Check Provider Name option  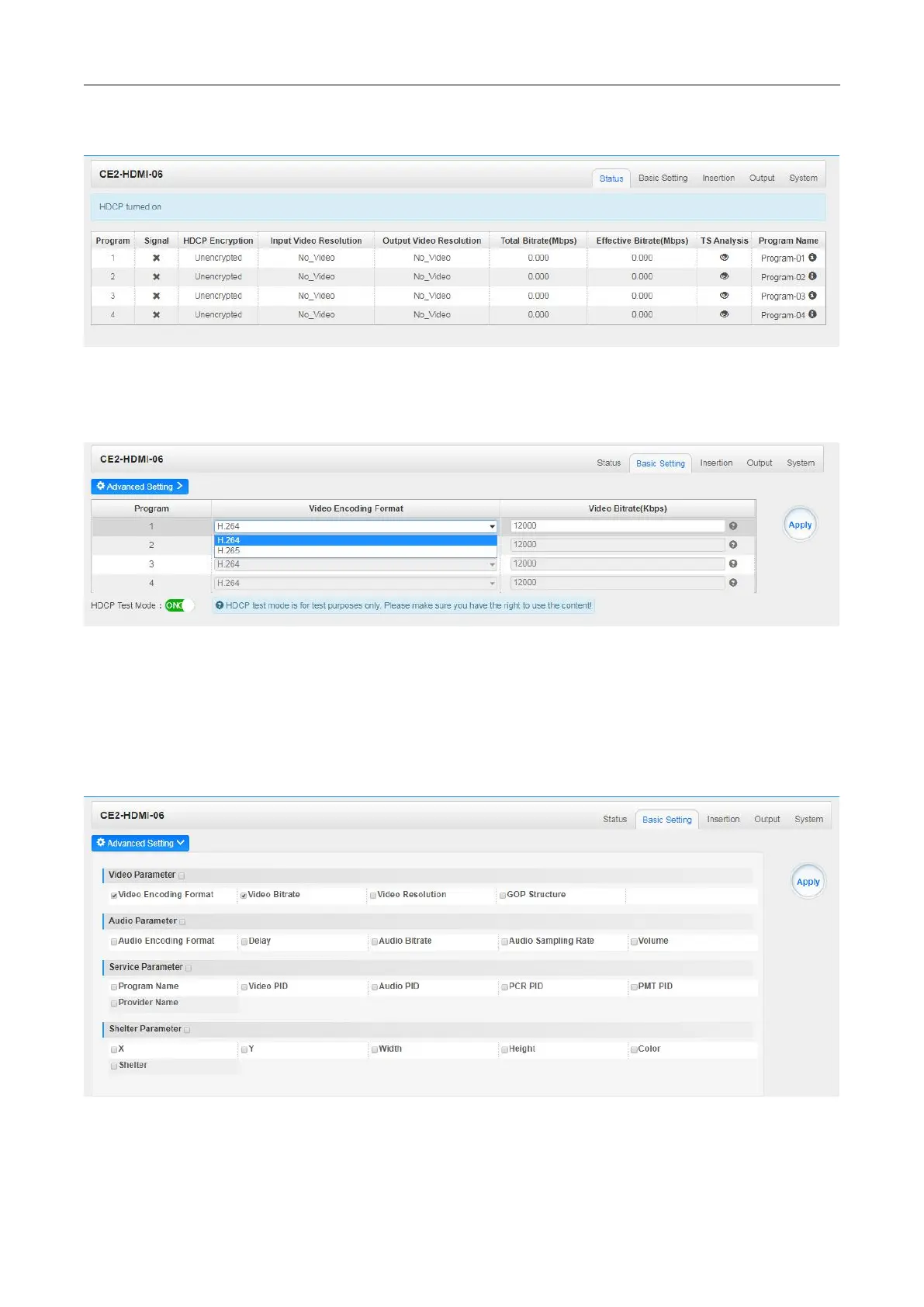tap(114, 1004)
